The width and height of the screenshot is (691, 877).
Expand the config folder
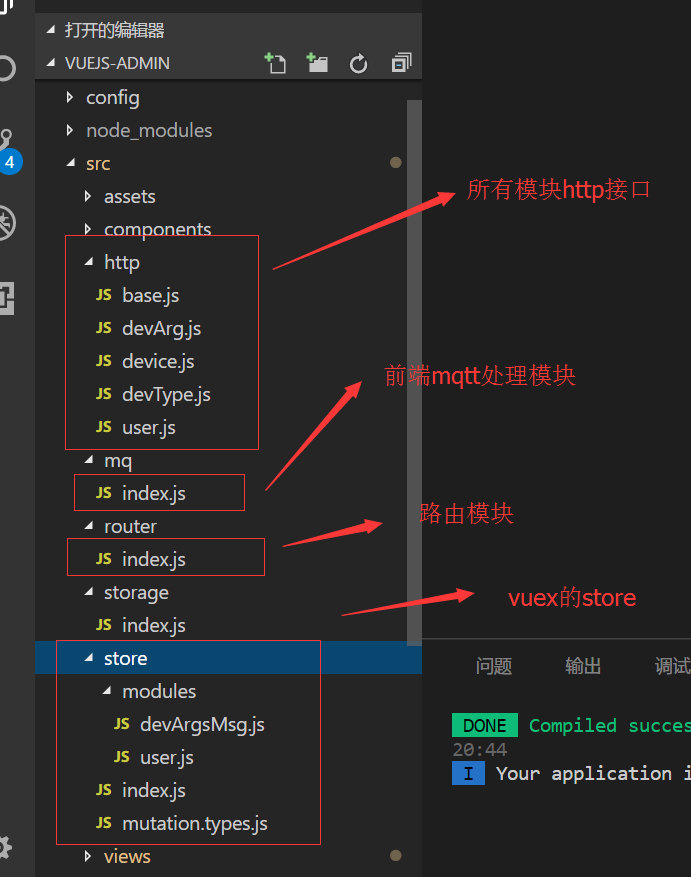point(112,98)
